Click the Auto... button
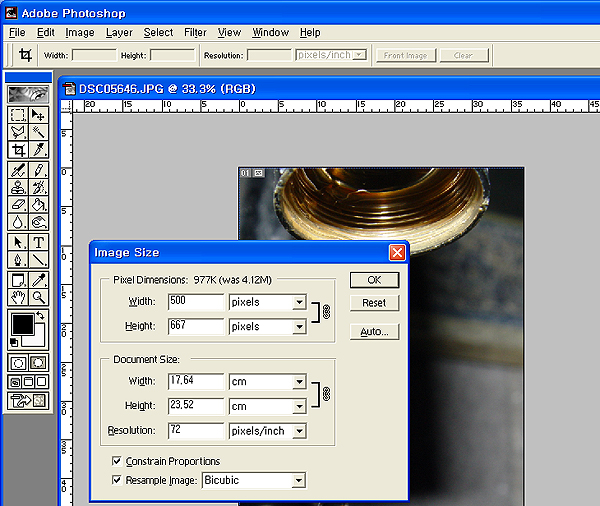This screenshot has height=506, width=600. coord(374,331)
